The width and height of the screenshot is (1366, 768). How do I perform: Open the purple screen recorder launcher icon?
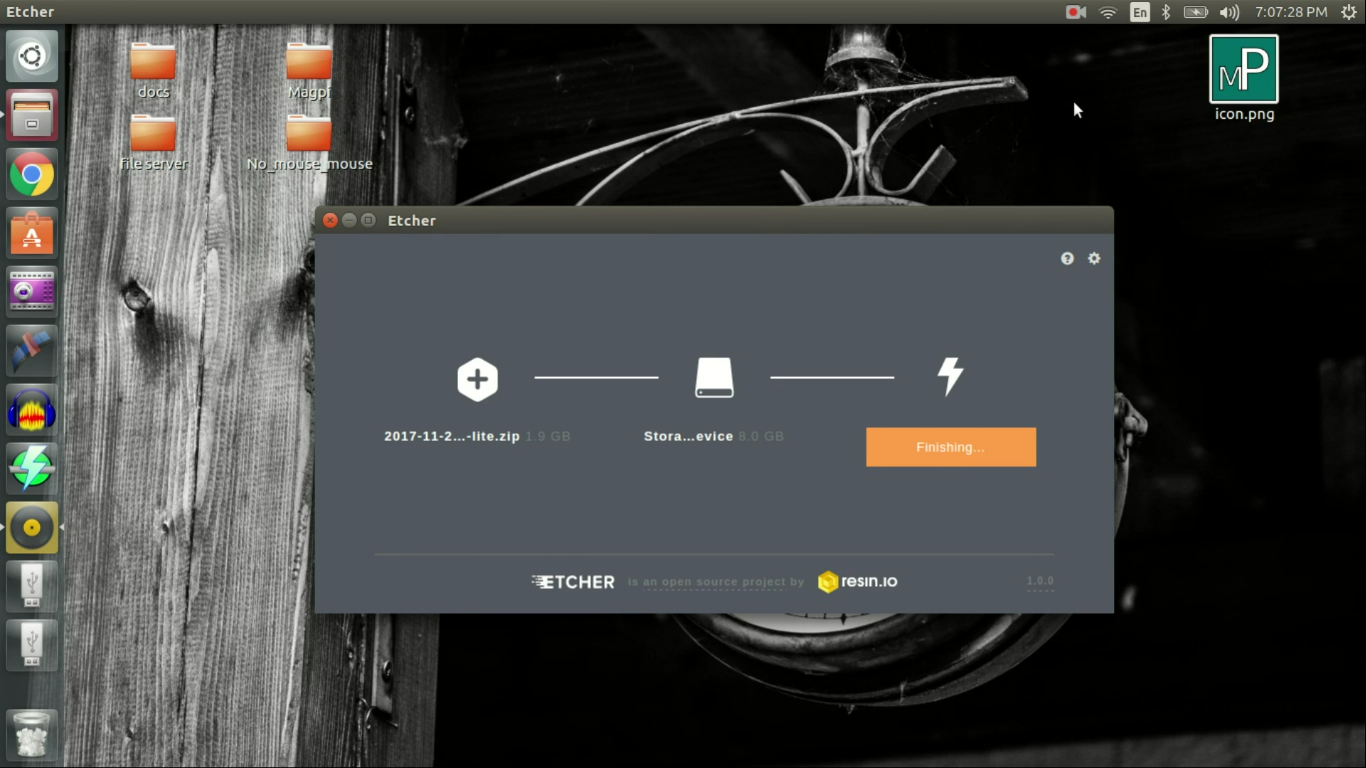pyautogui.click(x=32, y=292)
